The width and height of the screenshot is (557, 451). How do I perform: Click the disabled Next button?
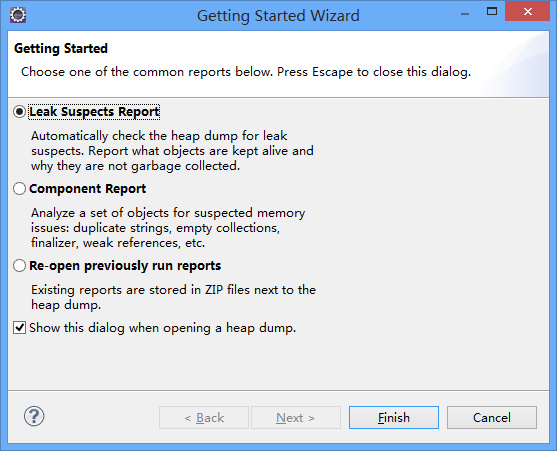[296, 418]
